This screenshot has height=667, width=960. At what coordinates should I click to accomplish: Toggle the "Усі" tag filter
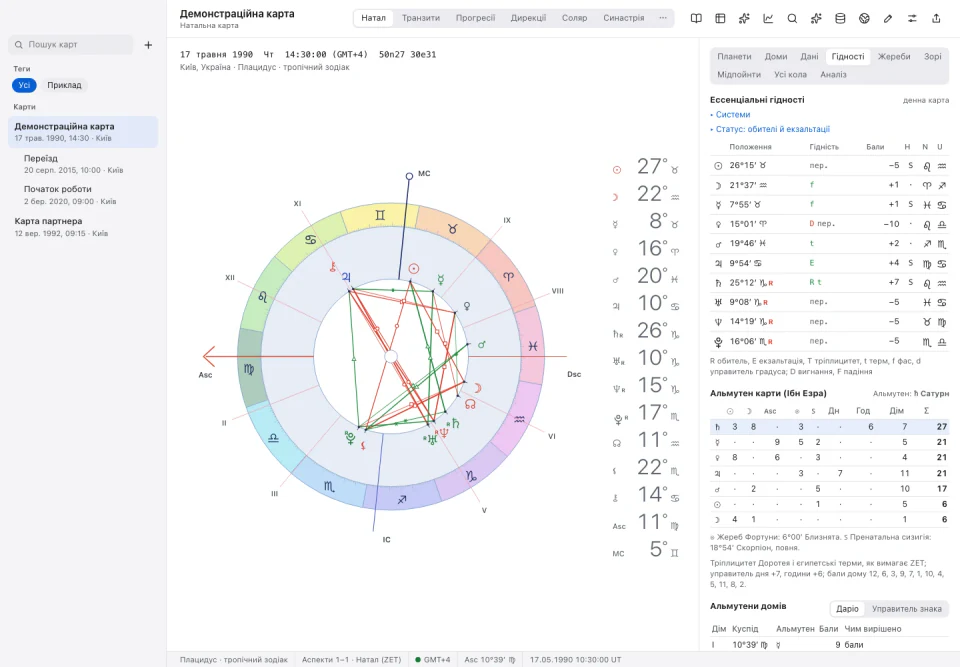click(x=24, y=85)
